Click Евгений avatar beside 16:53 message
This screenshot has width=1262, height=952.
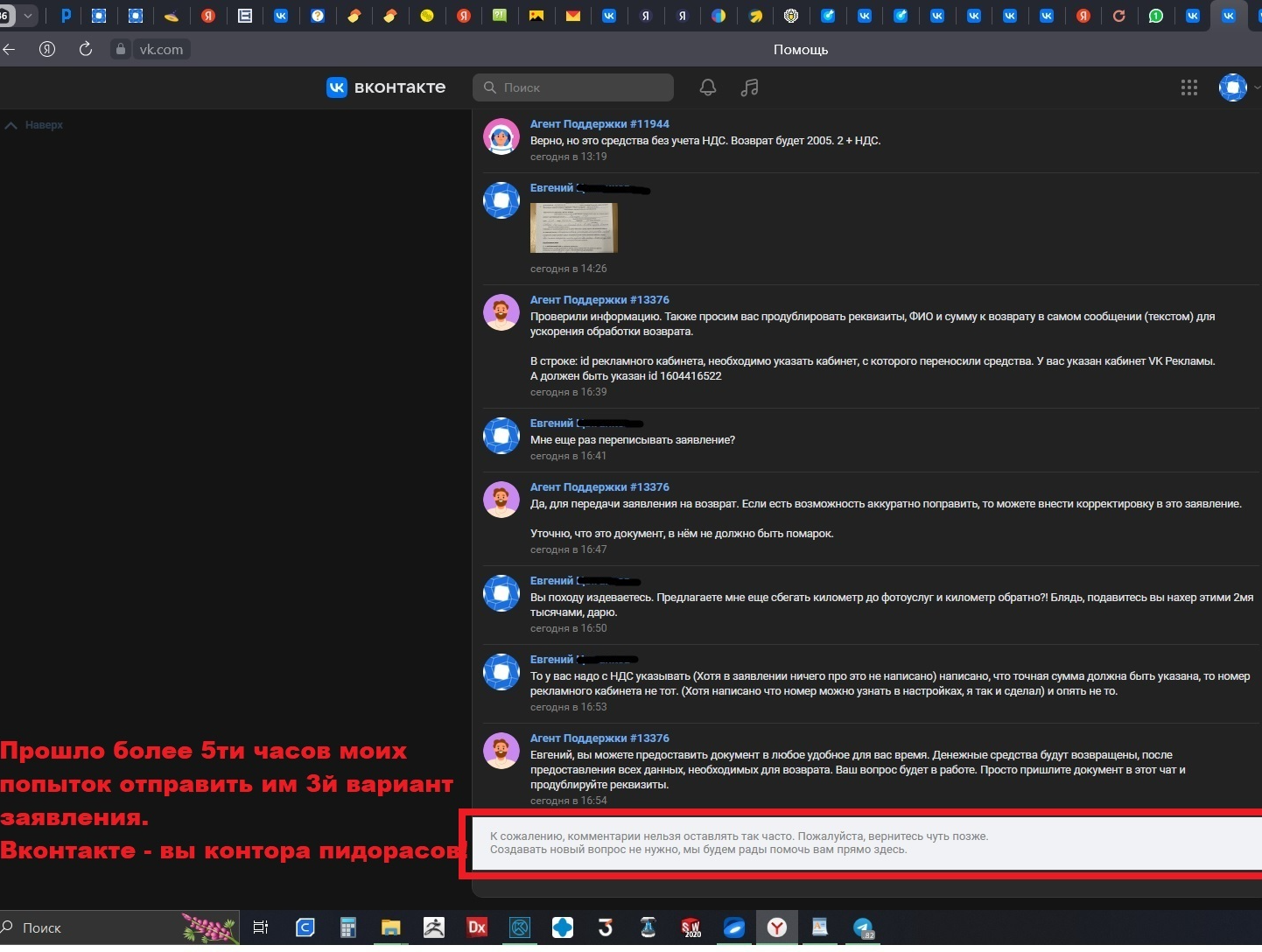click(501, 672)
